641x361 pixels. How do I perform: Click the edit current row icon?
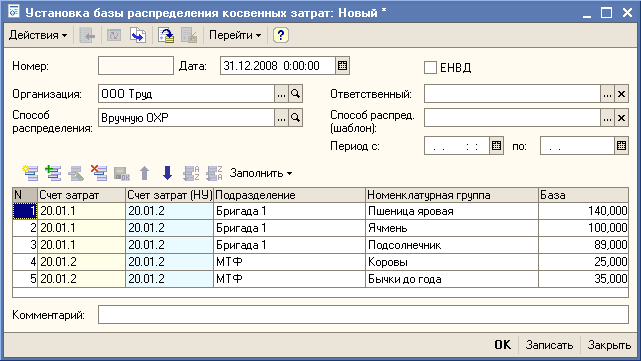point(76,173)
